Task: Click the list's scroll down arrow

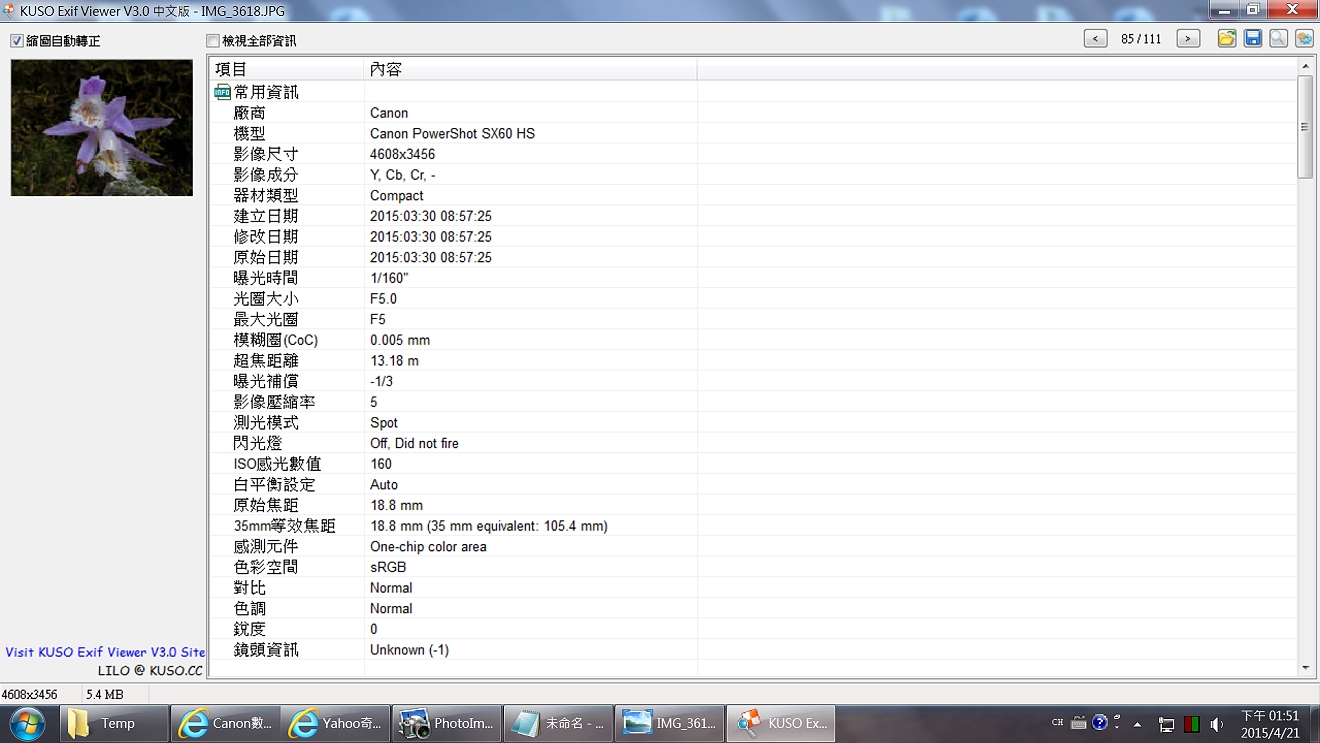Action: [x=1305, y=668]
